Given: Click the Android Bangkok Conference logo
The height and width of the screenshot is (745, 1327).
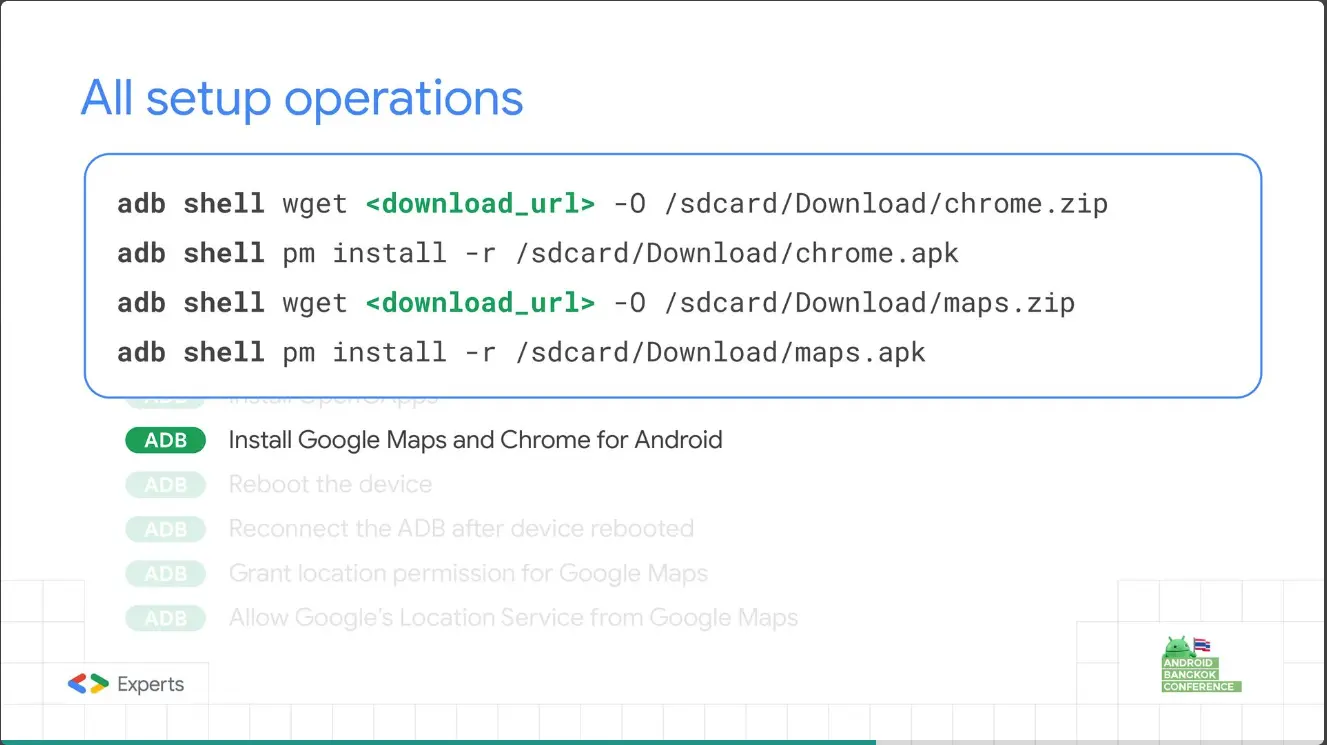Looking at the screenshot, I should click(1201, 664).
